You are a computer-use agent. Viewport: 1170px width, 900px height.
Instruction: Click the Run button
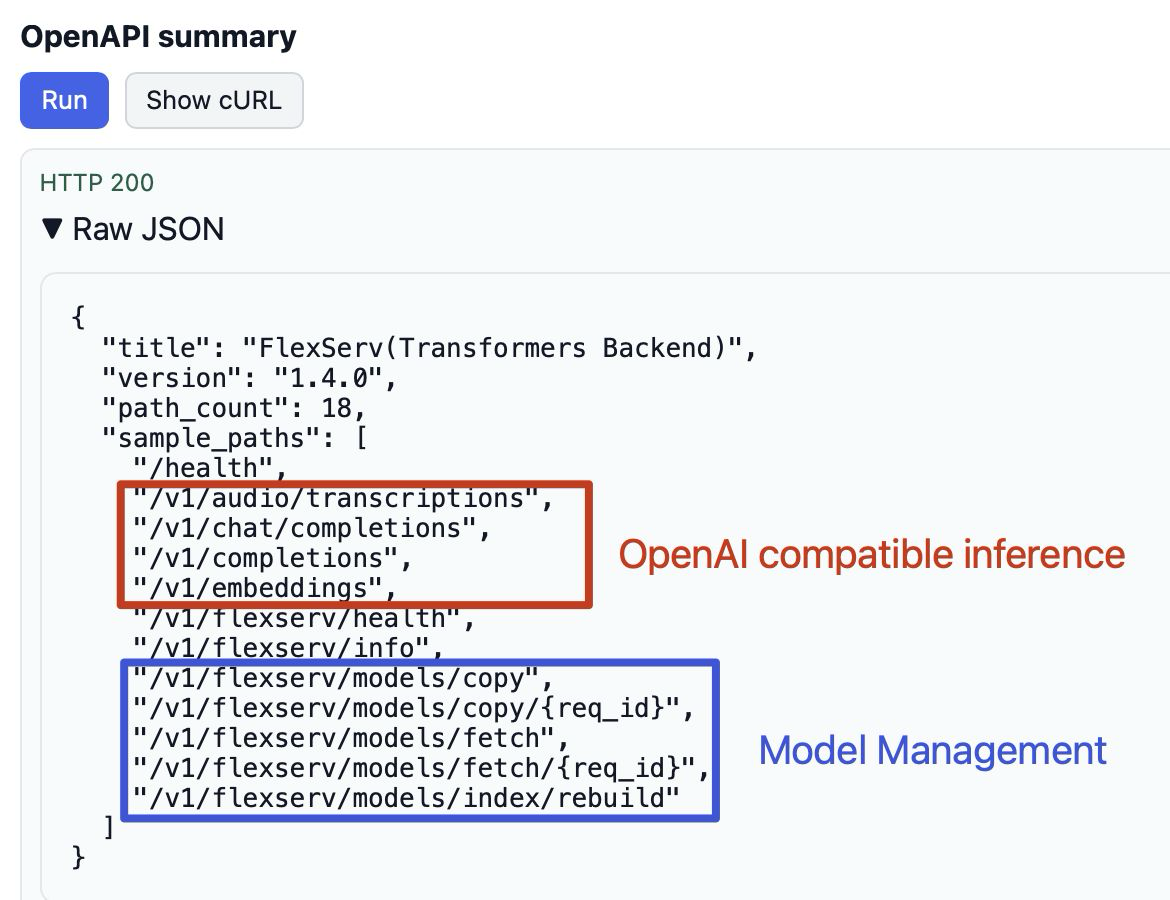click(63, 100)
